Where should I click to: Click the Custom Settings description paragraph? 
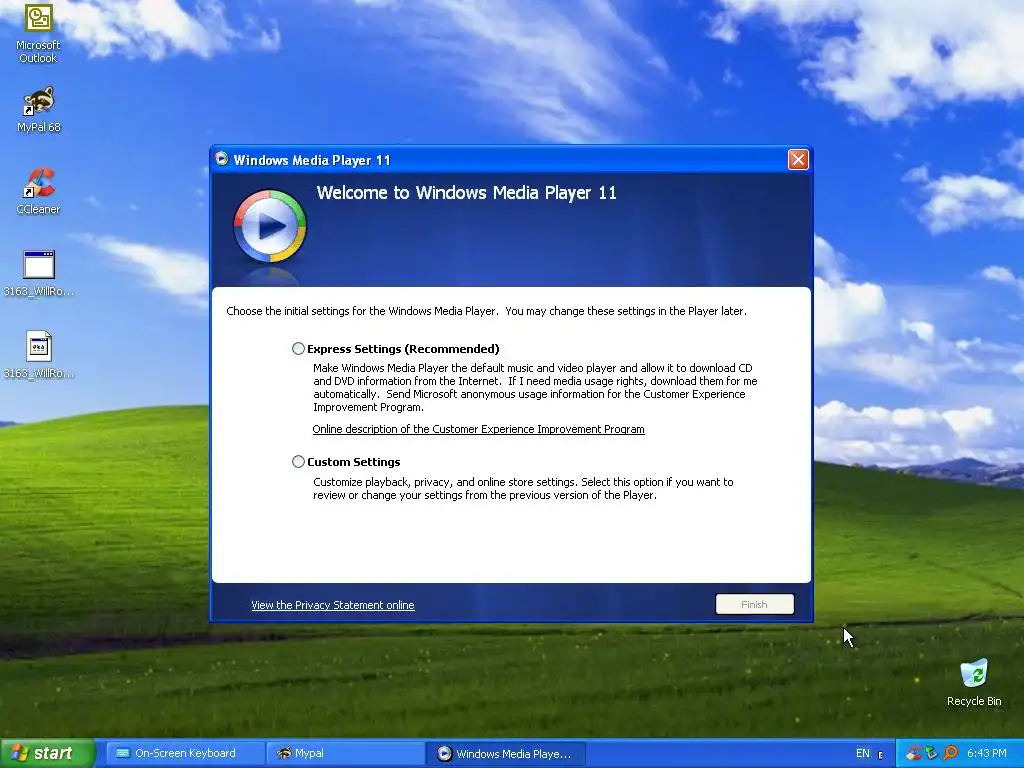[x=523, y=488]
